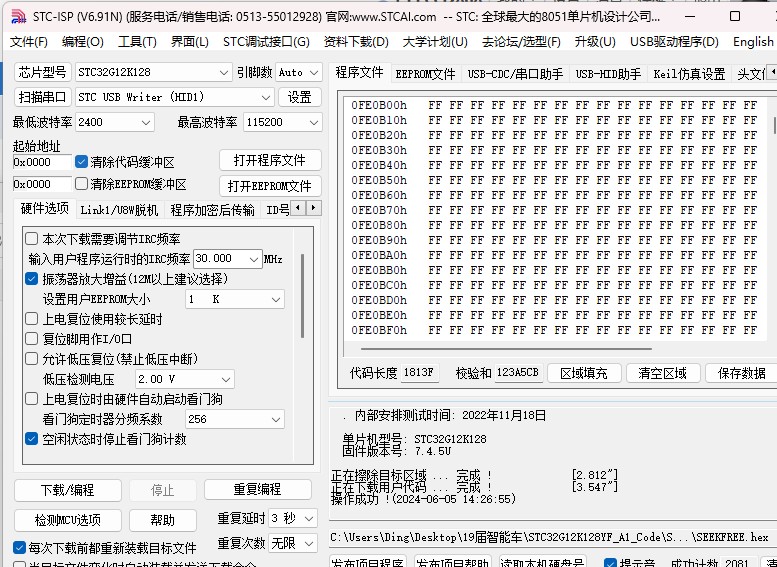Screen dimensions: 777x567
Task: Click the EEPROM start address 0x0000 field
Action: point(42,184)
